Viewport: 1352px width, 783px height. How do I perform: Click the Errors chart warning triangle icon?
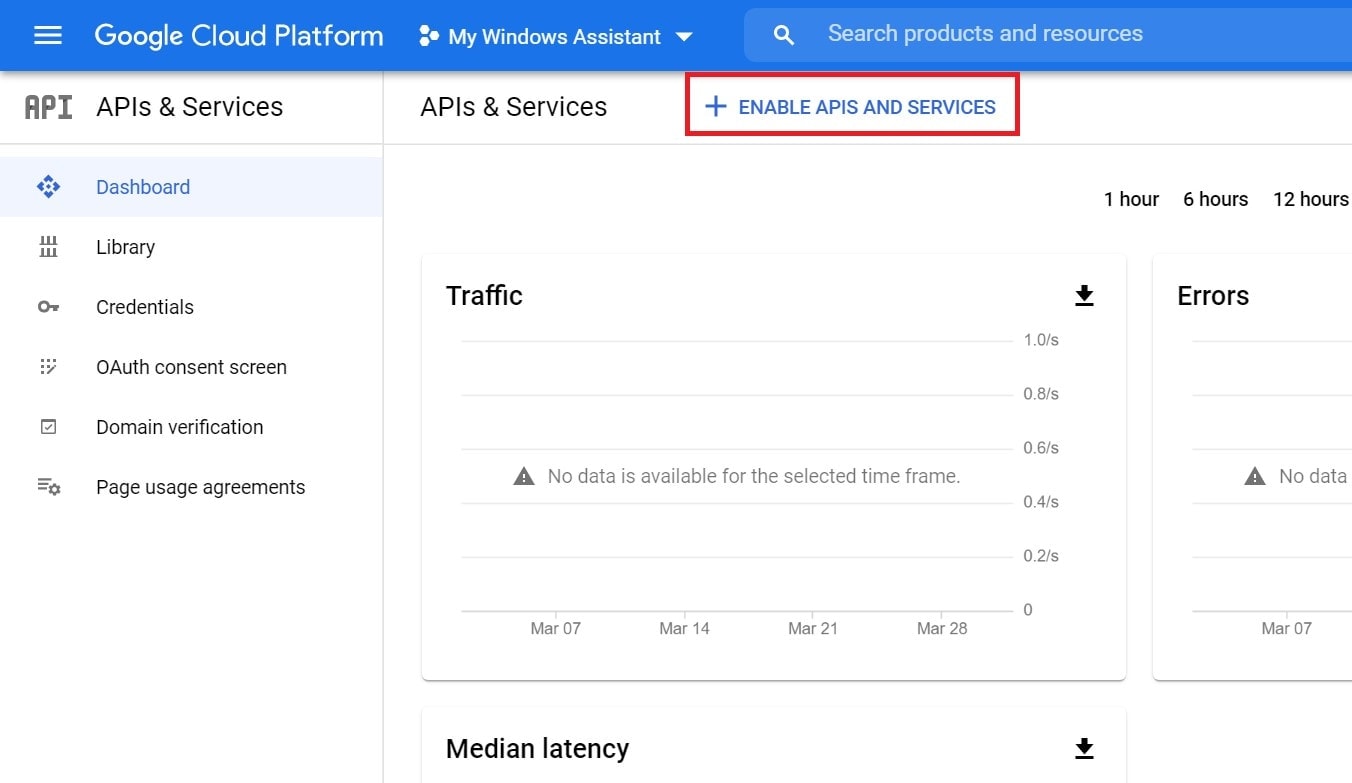click(1255, 477)
